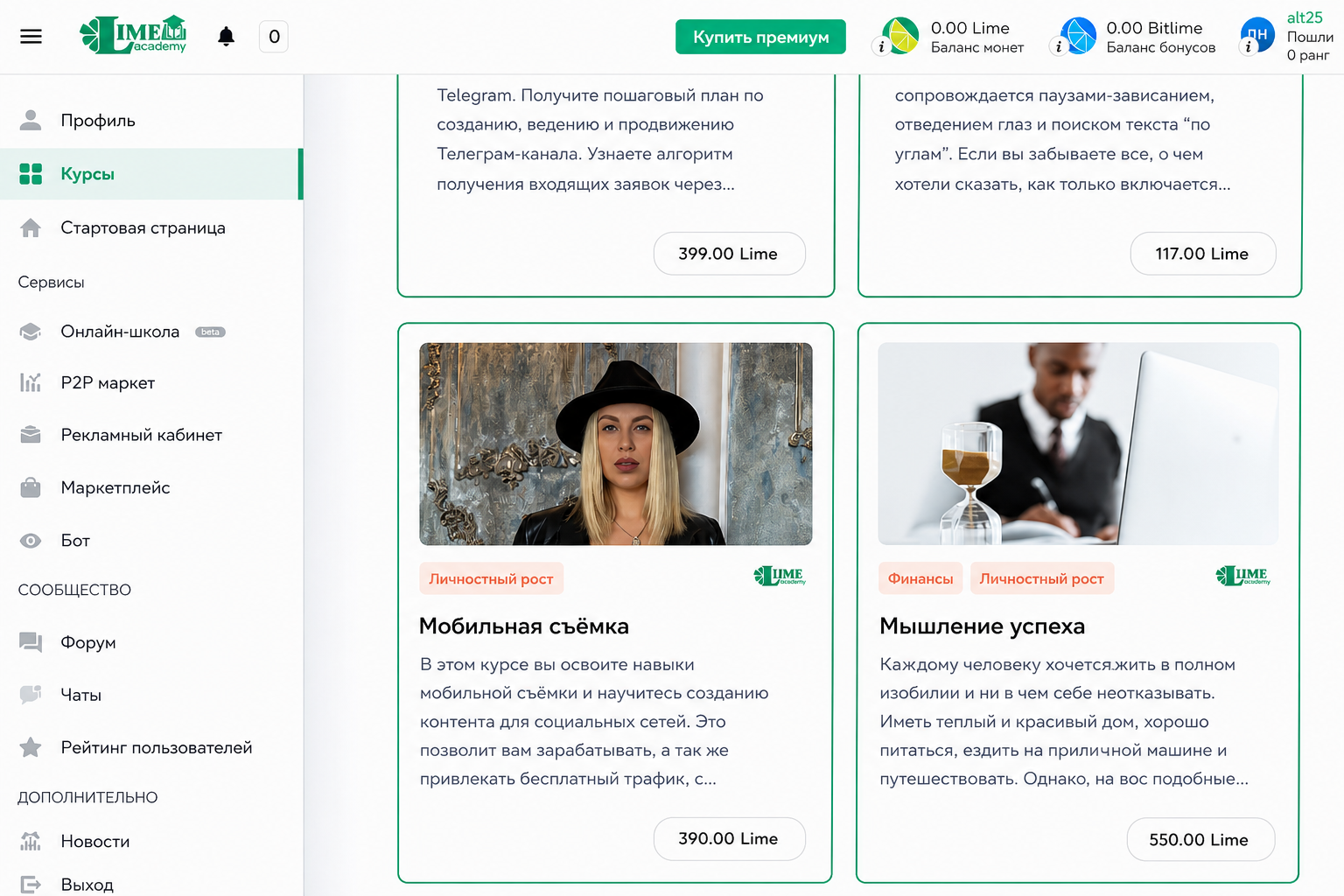Click the Мышление успеха course title

point(982,626)
